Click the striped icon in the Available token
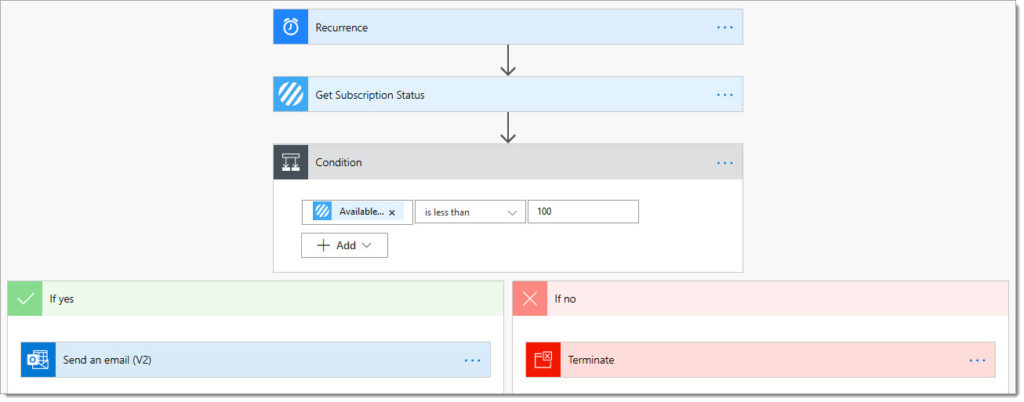The image size is (1024, 402). [322, 211]
